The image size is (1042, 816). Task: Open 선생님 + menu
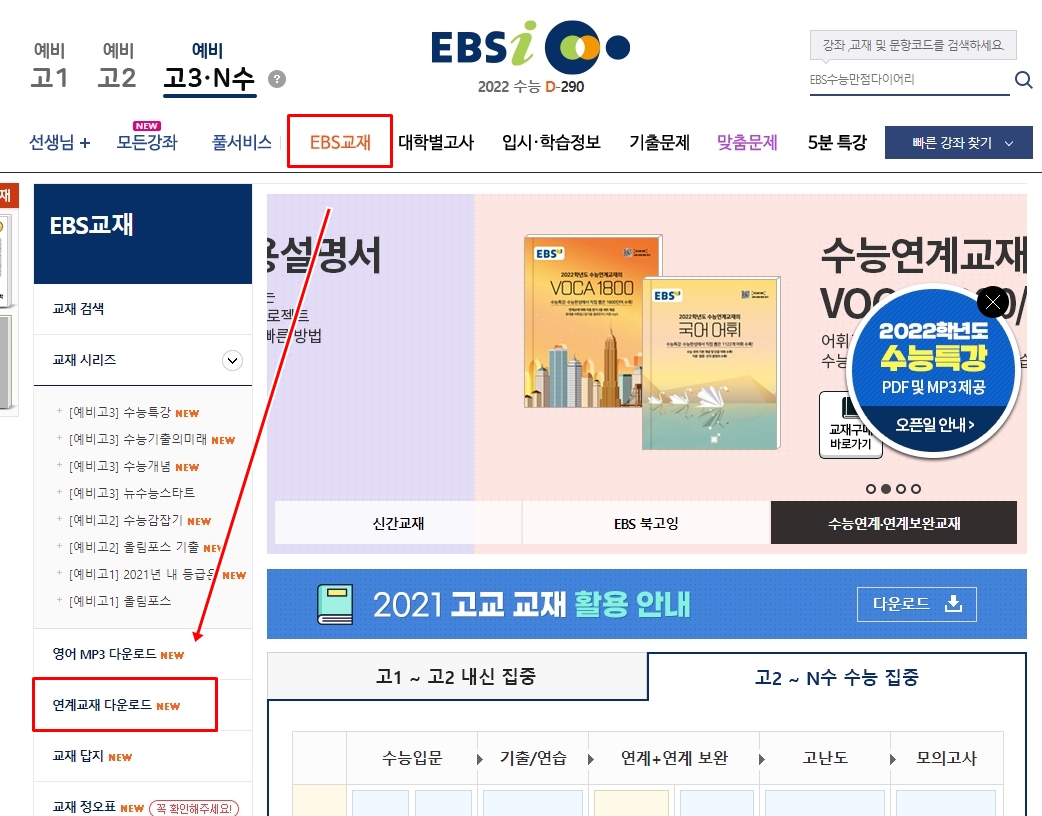tap(60, 142)
